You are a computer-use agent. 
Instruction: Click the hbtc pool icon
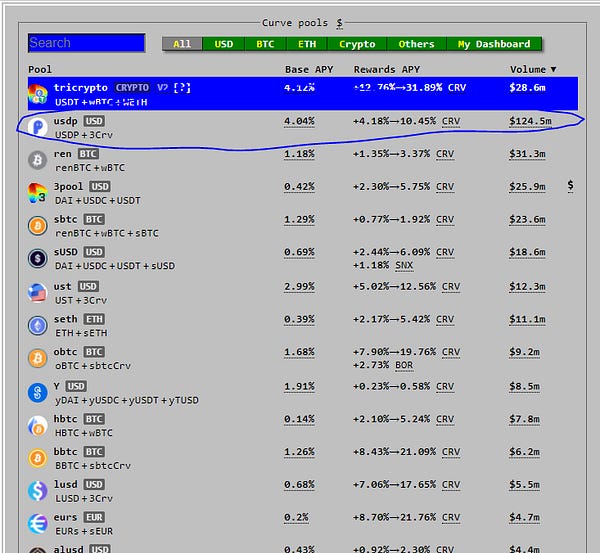38,426
